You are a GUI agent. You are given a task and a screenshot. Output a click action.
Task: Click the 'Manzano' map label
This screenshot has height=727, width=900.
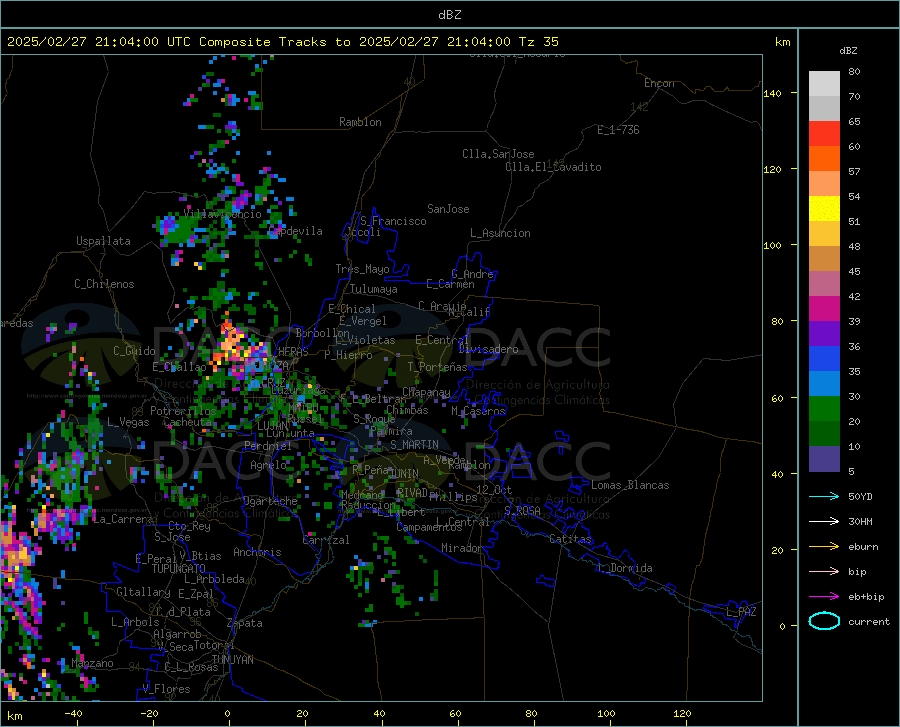click(x=92, y=663)
